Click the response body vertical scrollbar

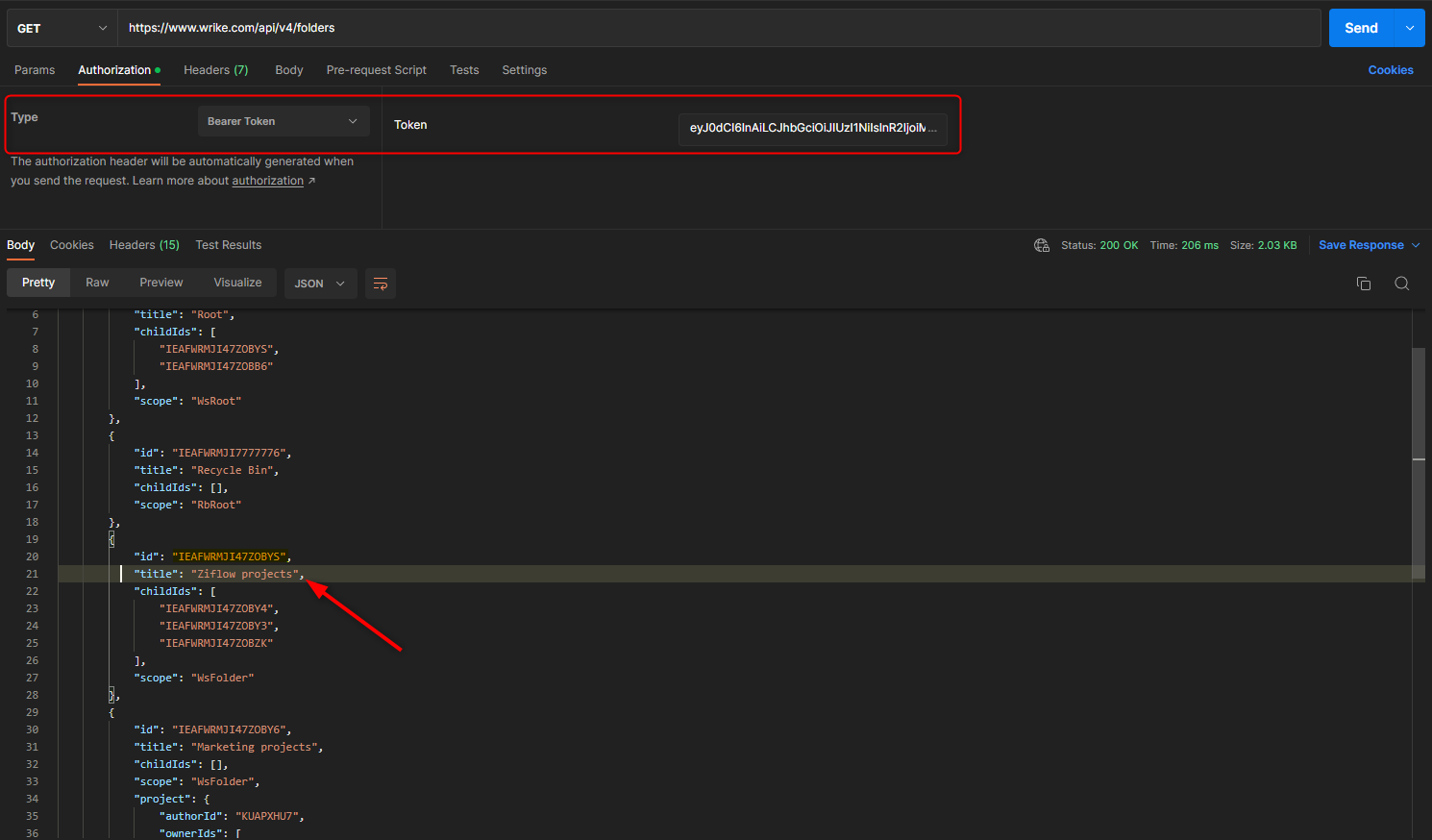pos(1418,404)
